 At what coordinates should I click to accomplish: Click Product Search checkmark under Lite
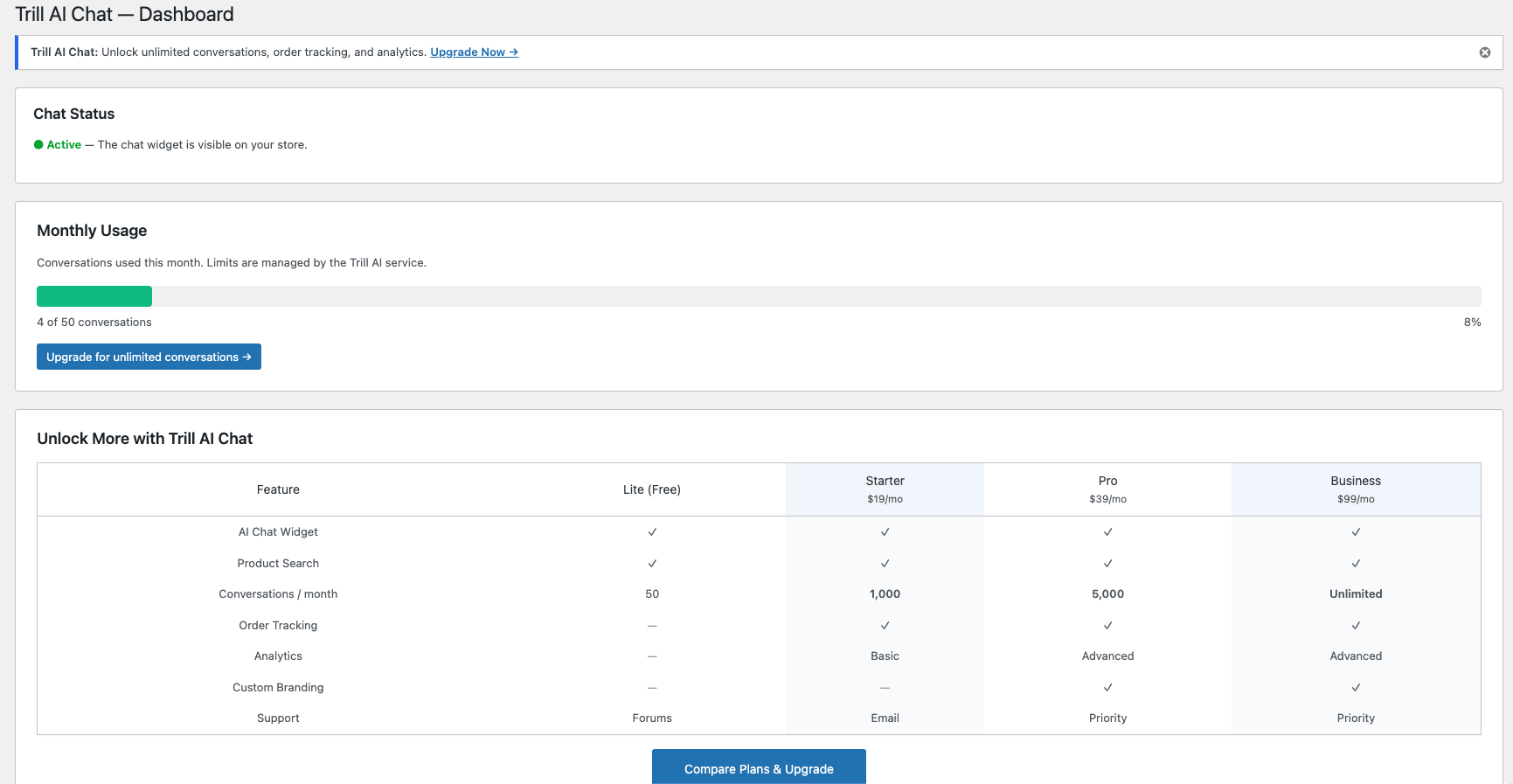pos(652,564)
